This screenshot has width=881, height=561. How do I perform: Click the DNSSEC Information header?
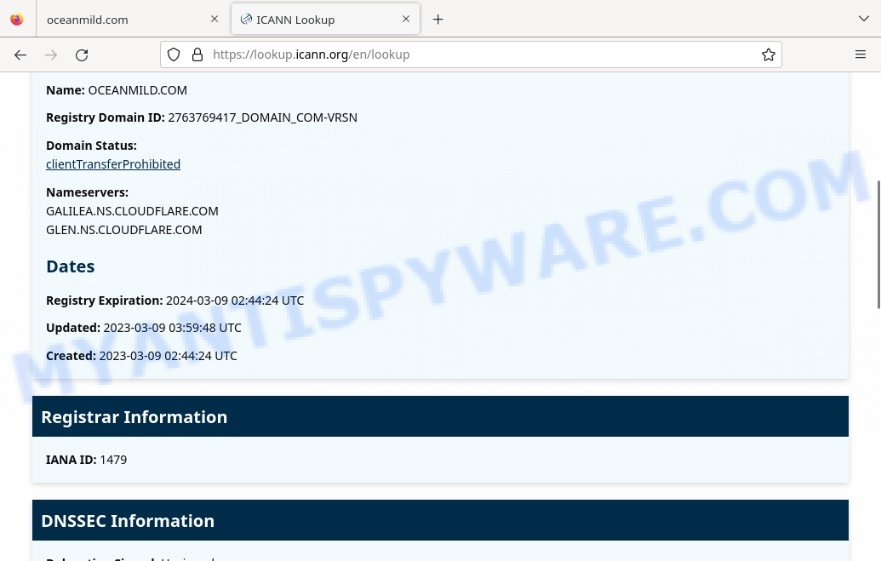440,521
